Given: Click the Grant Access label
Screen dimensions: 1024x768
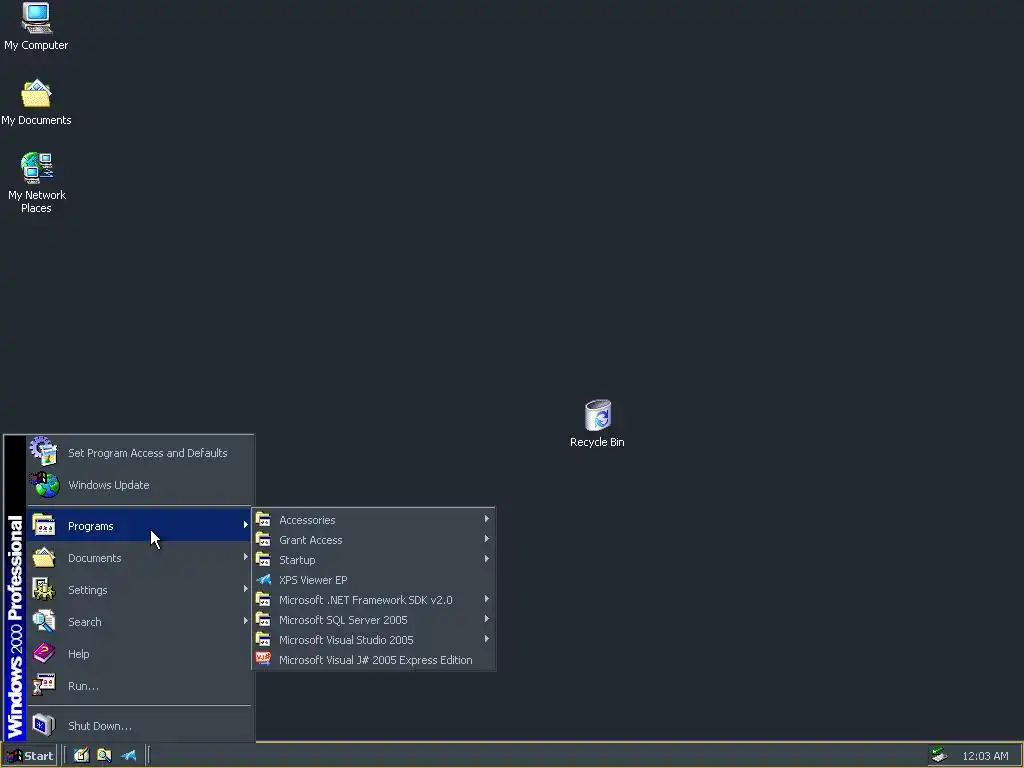Looking at the screenshot, I should (x=311, y=540).
